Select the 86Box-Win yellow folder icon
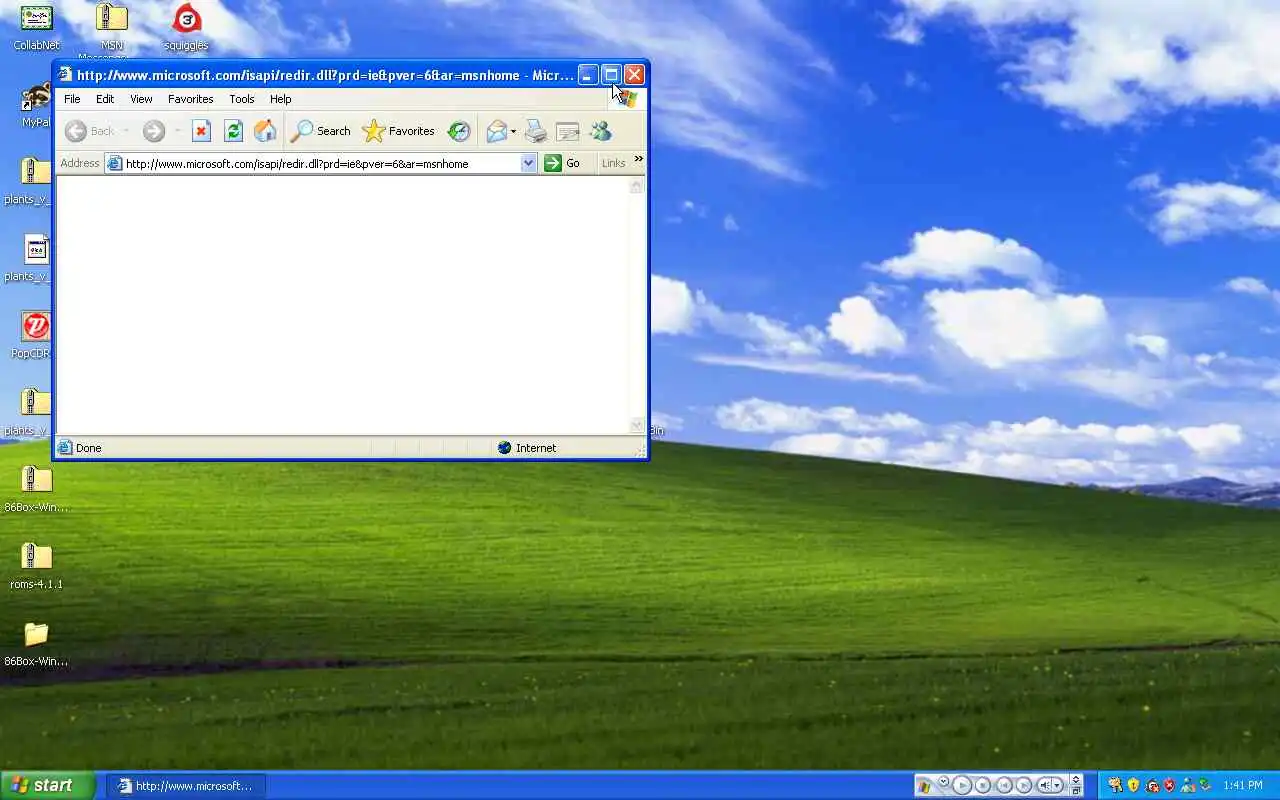Image resolution: width=1280 pixels, height=800 pixels. coord(36,642)
